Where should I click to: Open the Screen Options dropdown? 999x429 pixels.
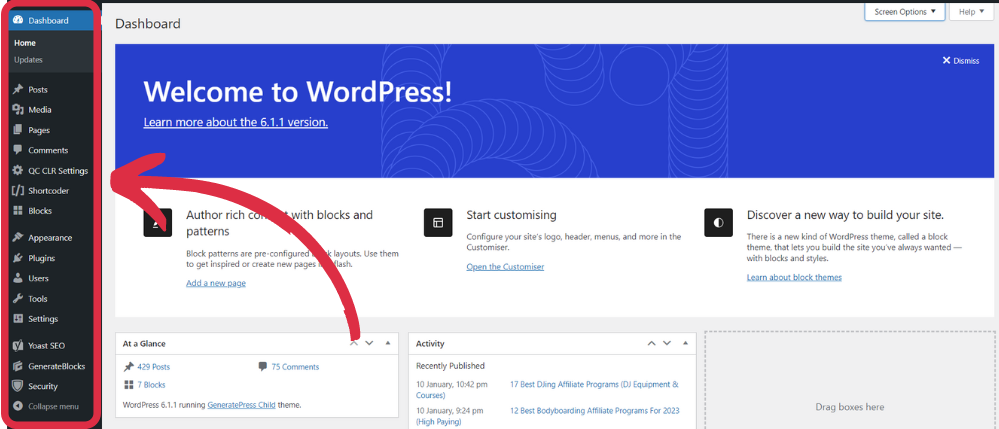click(x=905, y=11)
